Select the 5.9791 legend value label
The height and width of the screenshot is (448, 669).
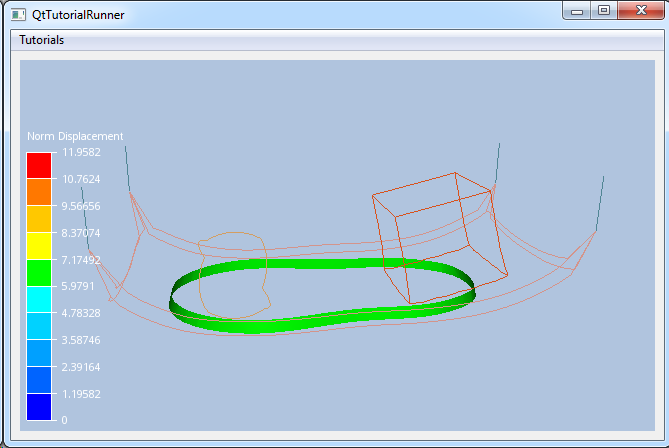[80, 286]
